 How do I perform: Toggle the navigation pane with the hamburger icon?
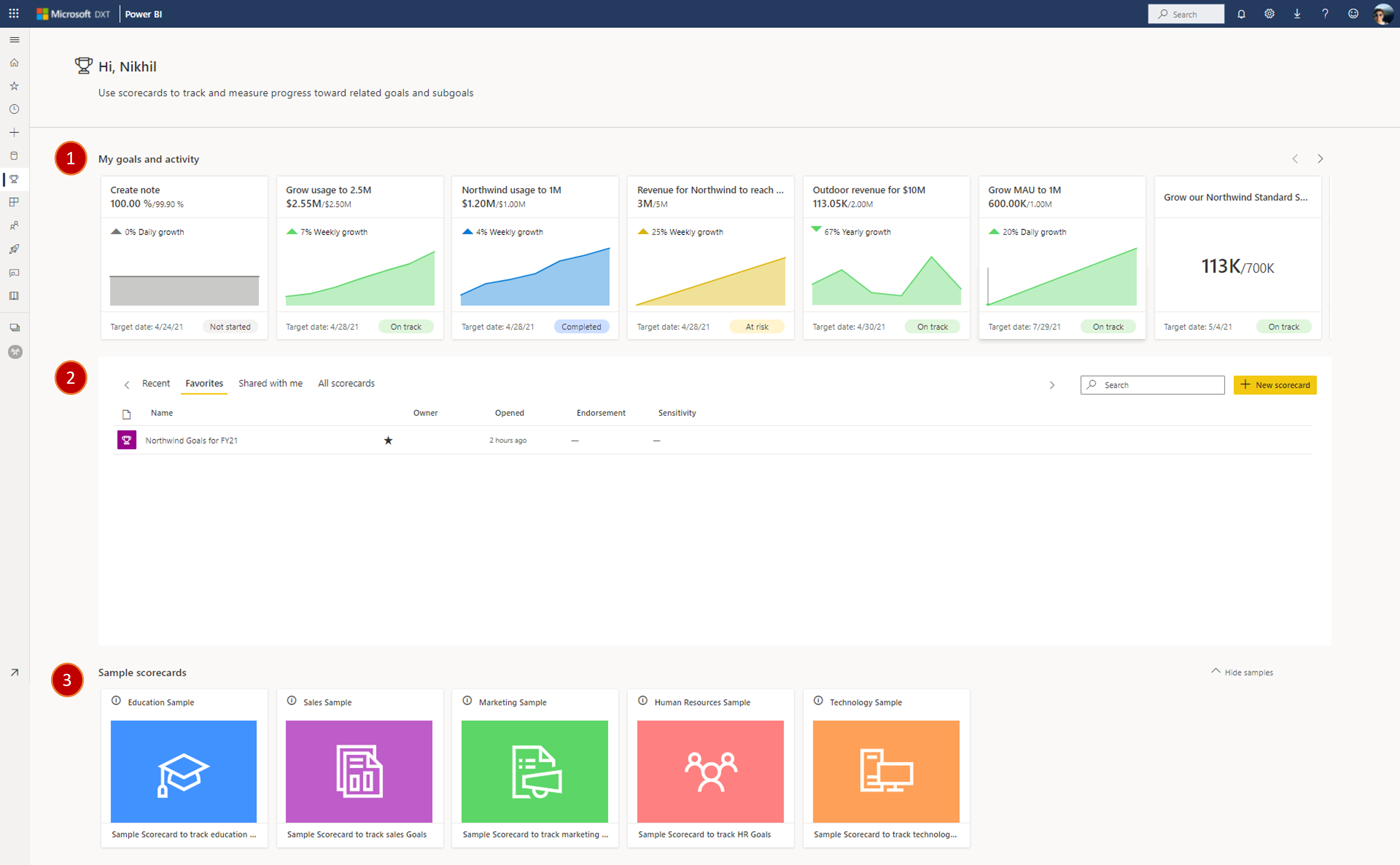pos(14,39)
